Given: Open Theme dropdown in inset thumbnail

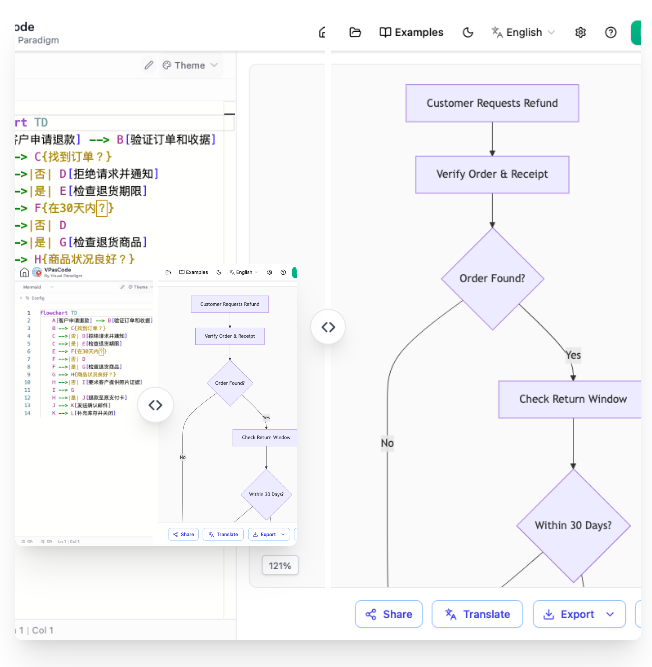Looking at the screenshot, I should [x=140, y=287].
